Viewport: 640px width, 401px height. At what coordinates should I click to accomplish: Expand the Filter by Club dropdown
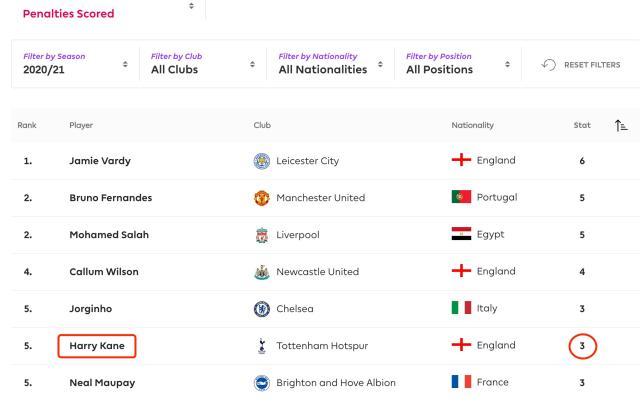pyautogui.click(x=200, y=63)
